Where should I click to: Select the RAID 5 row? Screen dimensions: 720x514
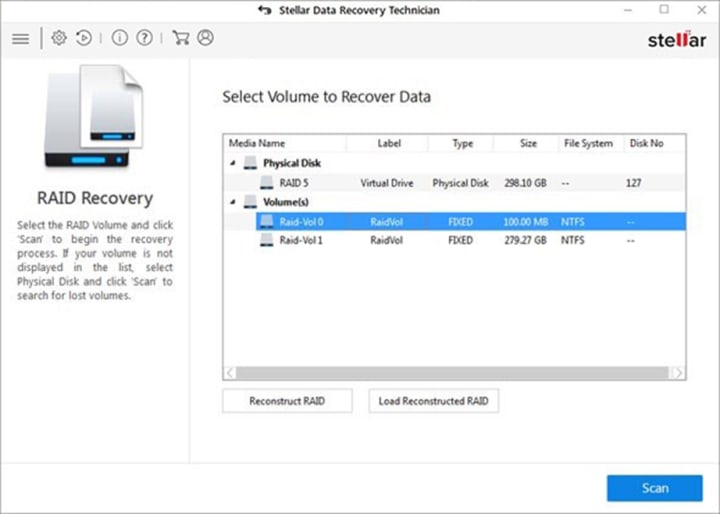tap(455, 183)
